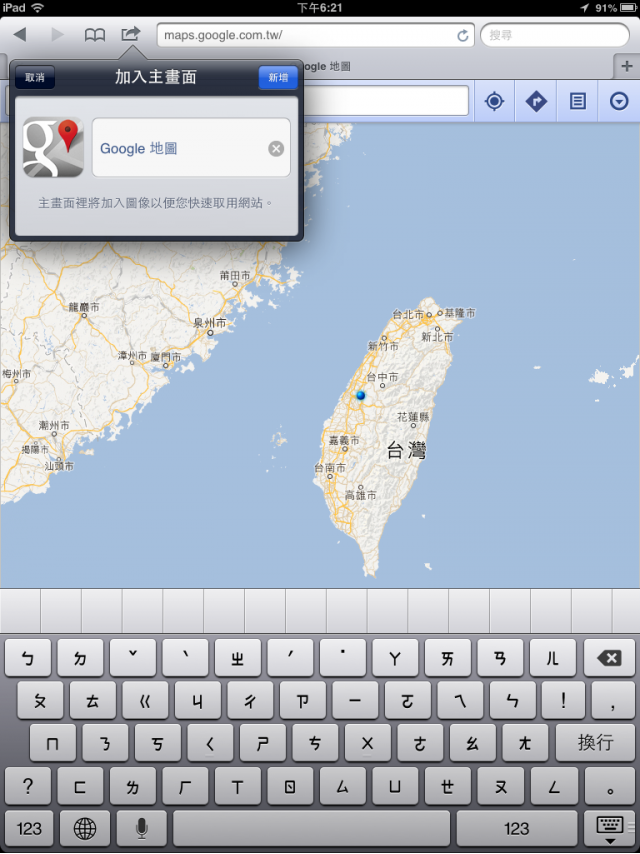Open the list view icon
This screenshot has width=640, height=854.
(x=577, y=101)
